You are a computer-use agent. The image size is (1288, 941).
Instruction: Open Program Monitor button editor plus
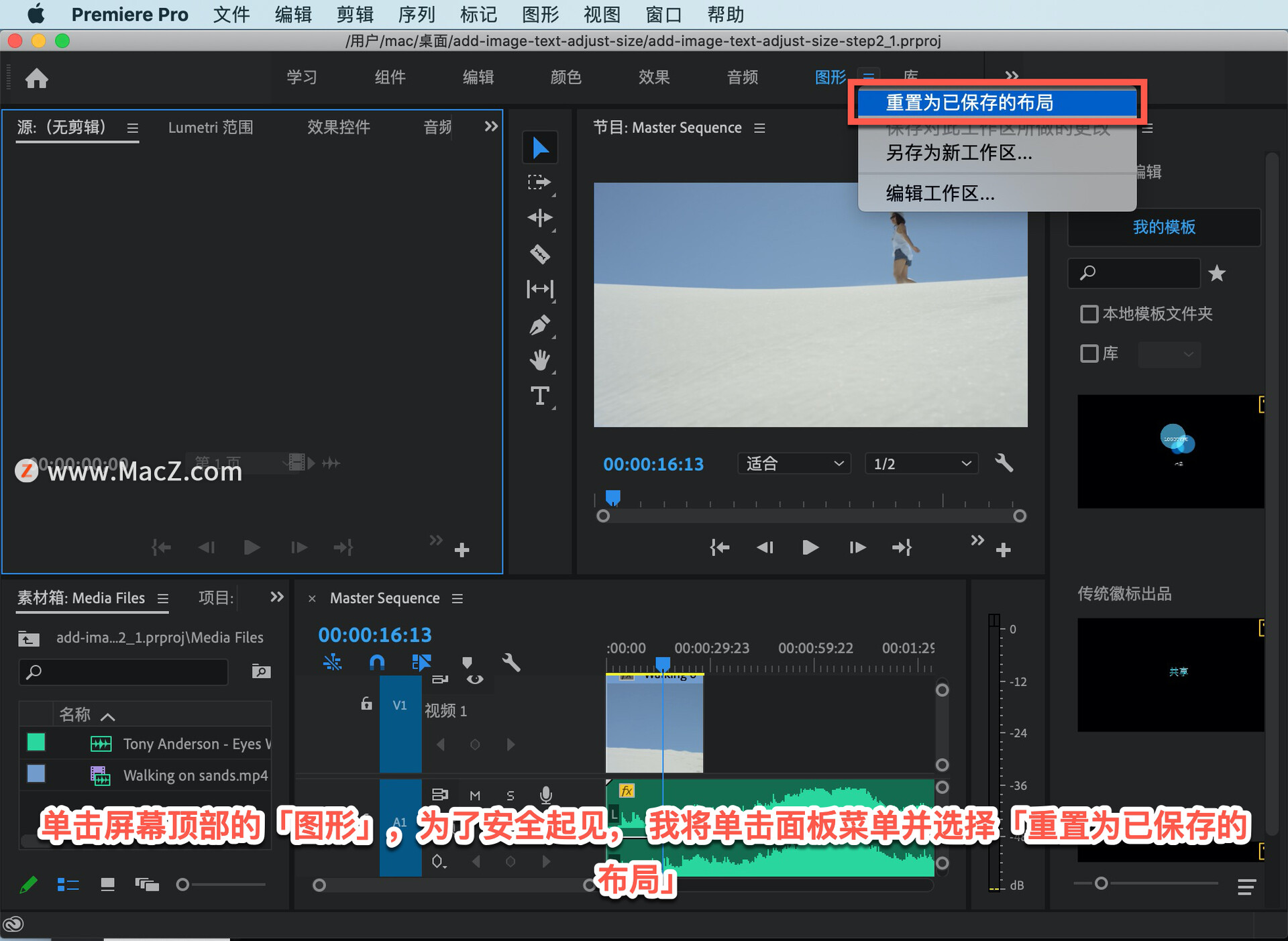[x=1004, y=550]
